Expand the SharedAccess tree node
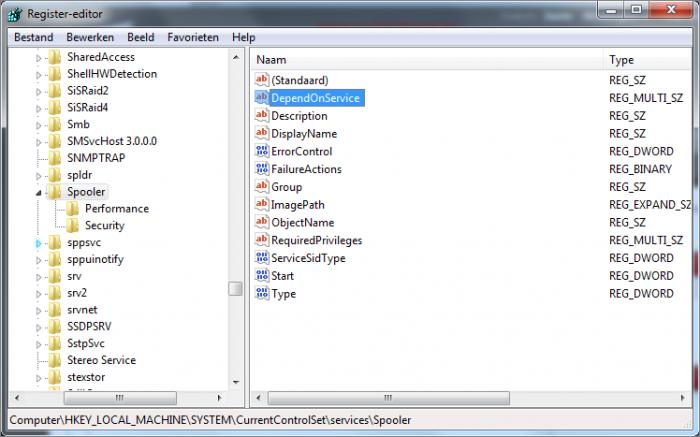 (x=38, y=58)
